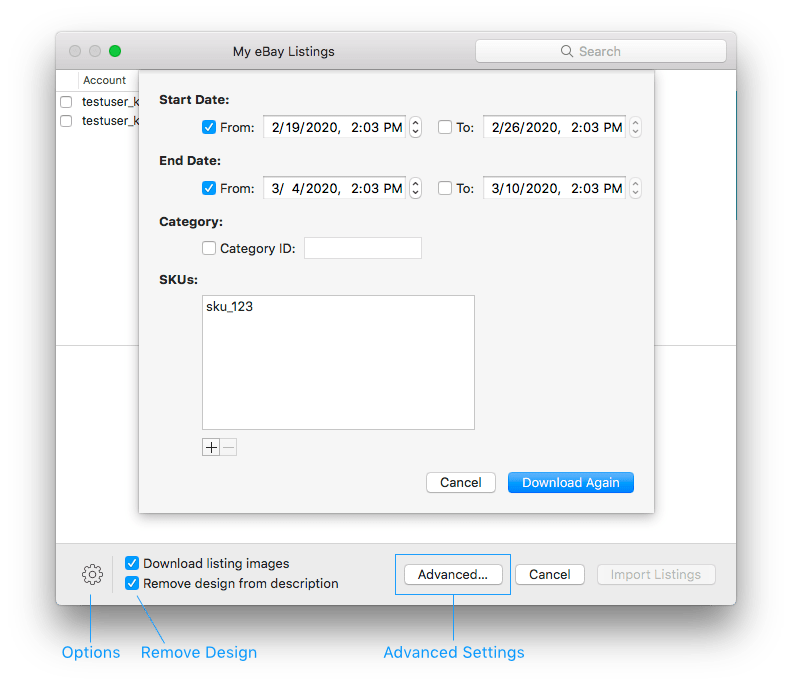Click End Date To field 3/10/2020
Image resolution: width=792 pixels, height=685 pixels.
tap(555, 188)
